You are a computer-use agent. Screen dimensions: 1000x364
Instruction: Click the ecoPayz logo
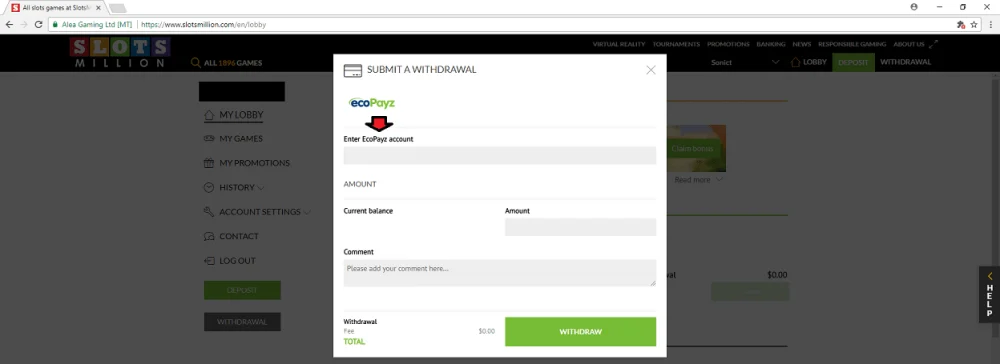372,103
